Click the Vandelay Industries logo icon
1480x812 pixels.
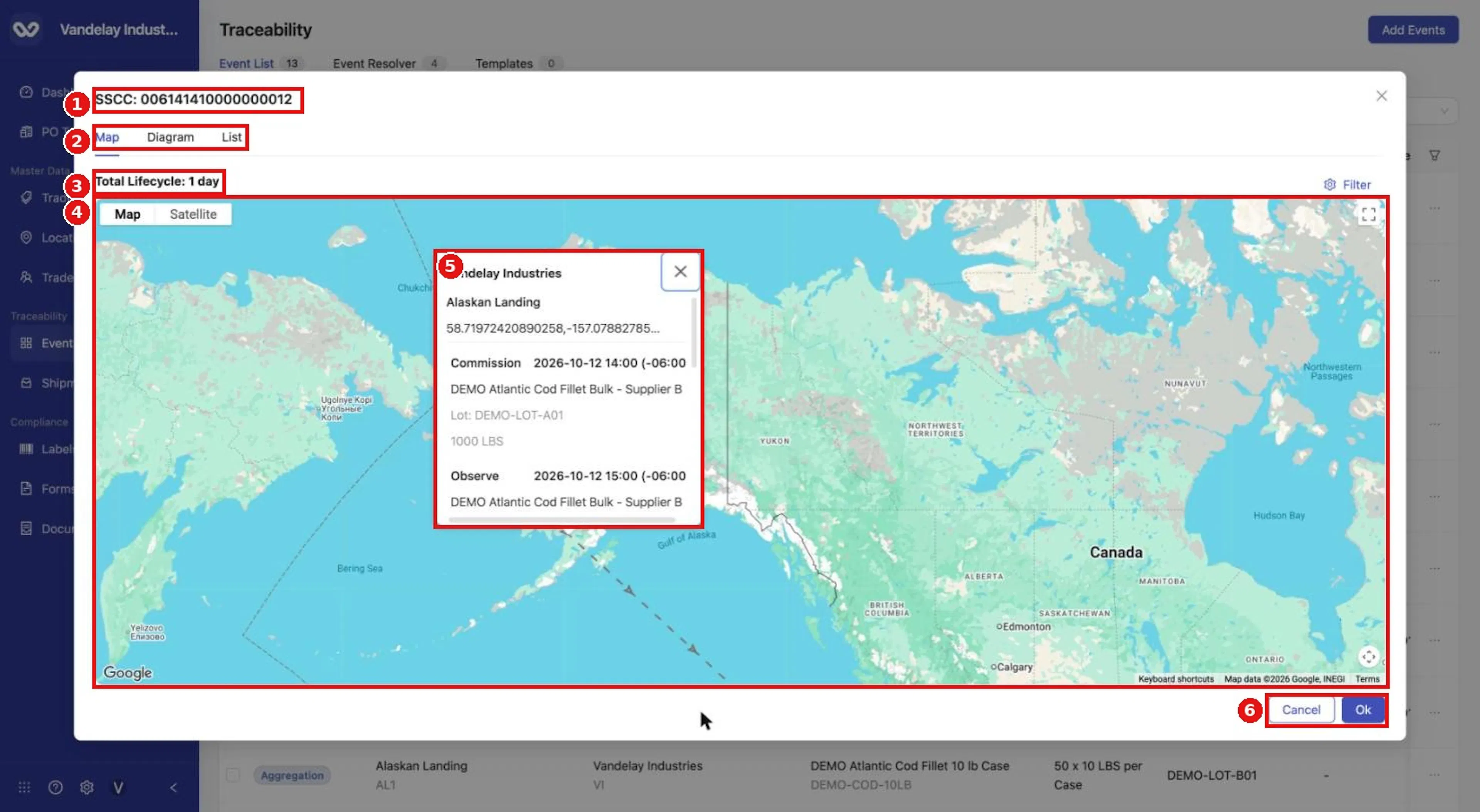pyautogui.click(x=27, y=29)
